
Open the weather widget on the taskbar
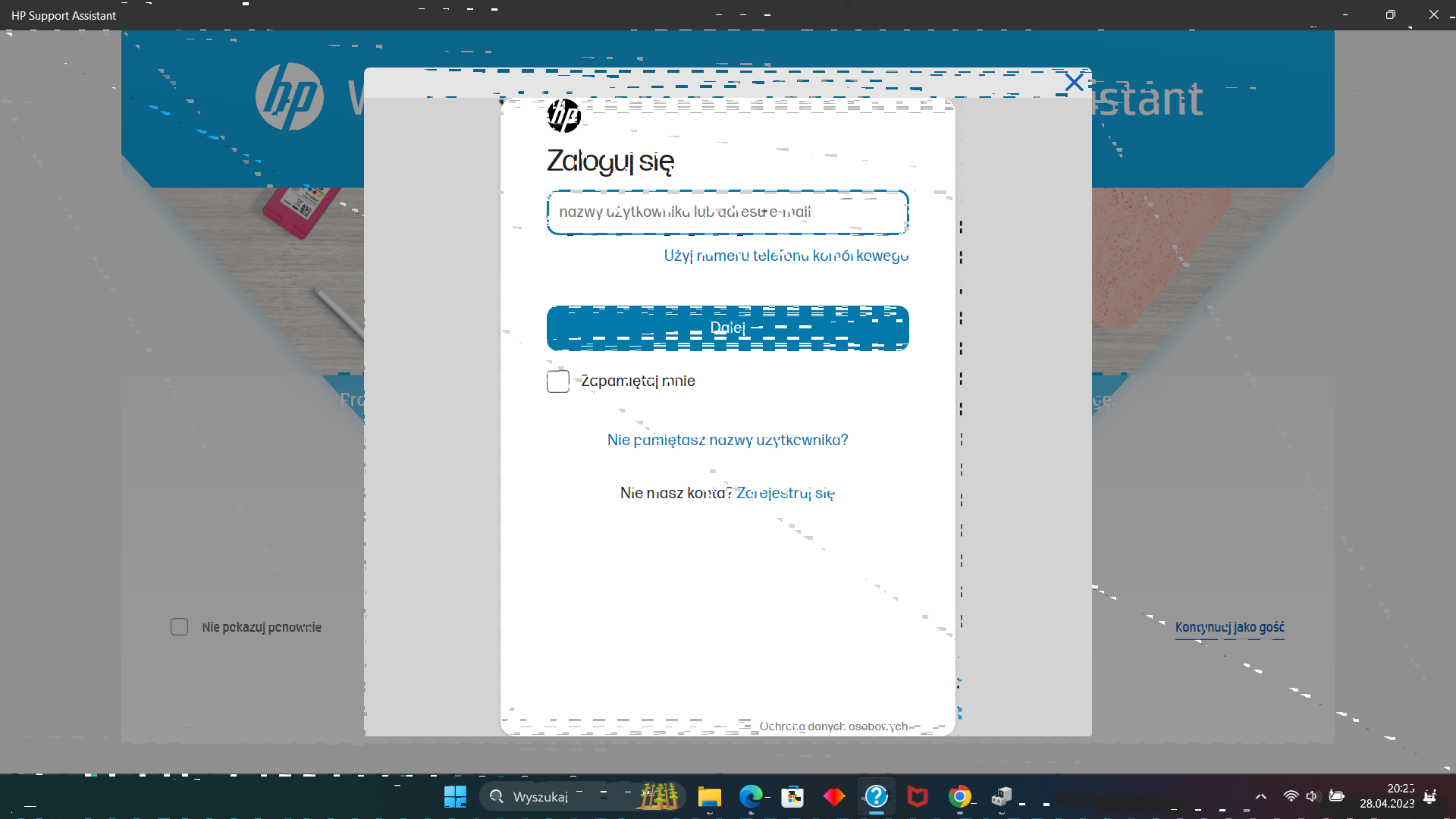pos(658,796)
